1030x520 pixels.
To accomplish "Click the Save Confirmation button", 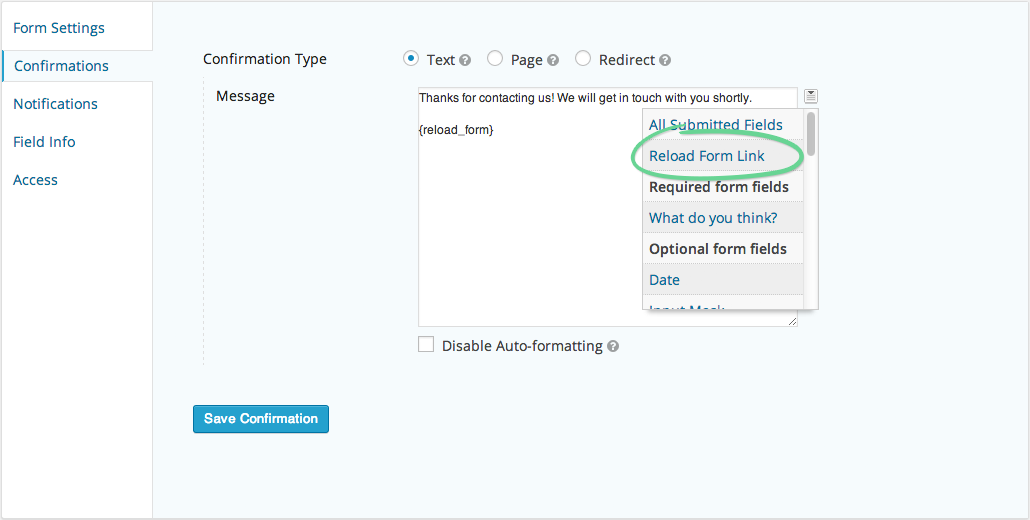I will [261, 419].
